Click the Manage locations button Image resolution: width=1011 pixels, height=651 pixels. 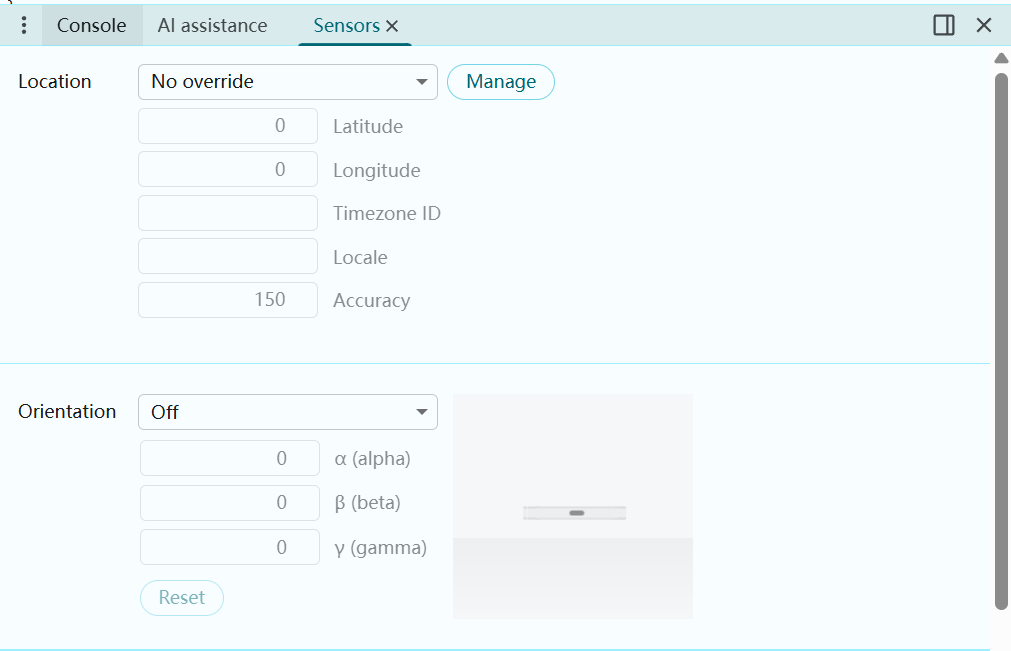point(500,82)
